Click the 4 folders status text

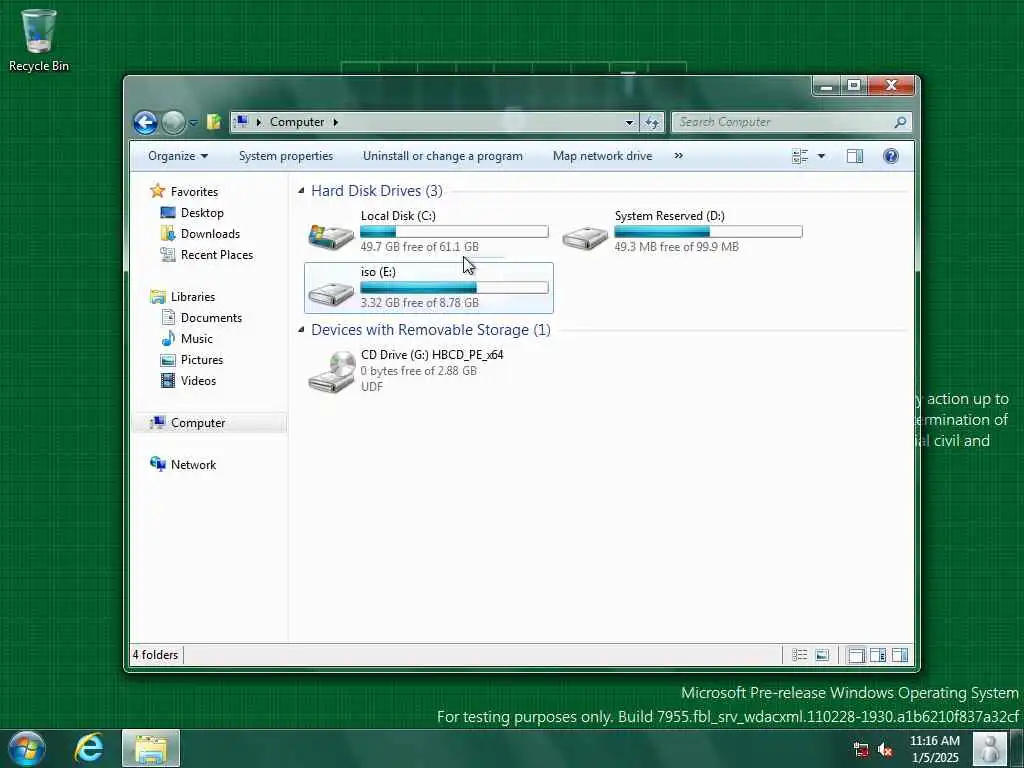click(155, 655)
